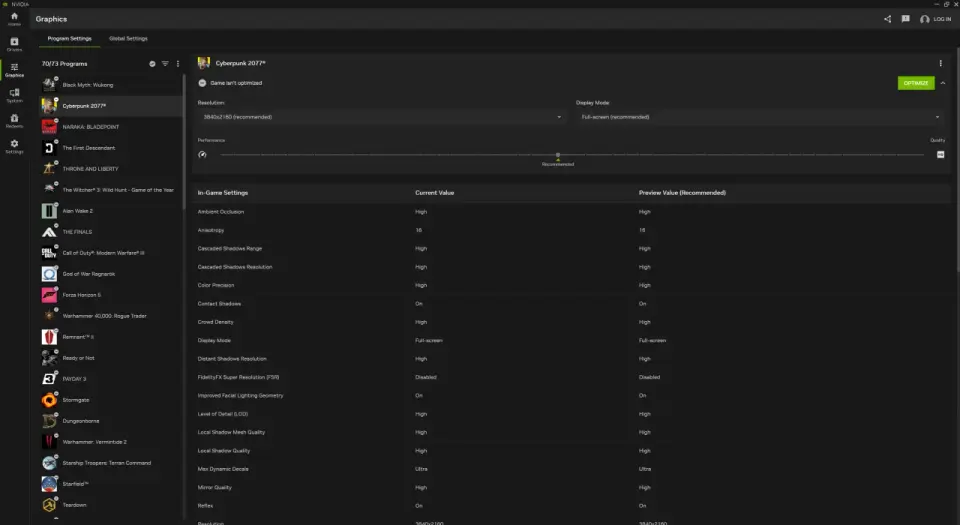This screenshot has width=960, height=525.
Task: Select THRONE AND LIBERTY game icon
Action: [x=49, y=168]
